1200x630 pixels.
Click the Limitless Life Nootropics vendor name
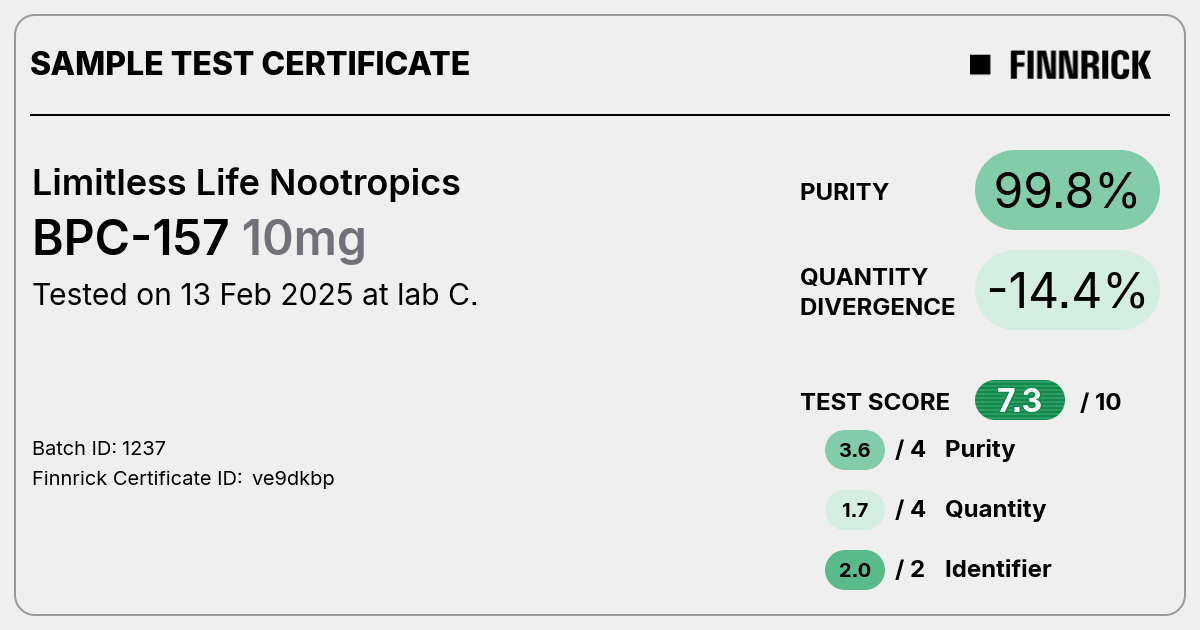point(246,182)
